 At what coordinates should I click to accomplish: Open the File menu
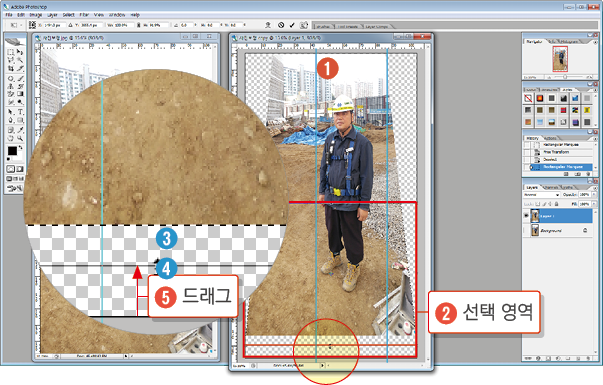click(9, 15)
